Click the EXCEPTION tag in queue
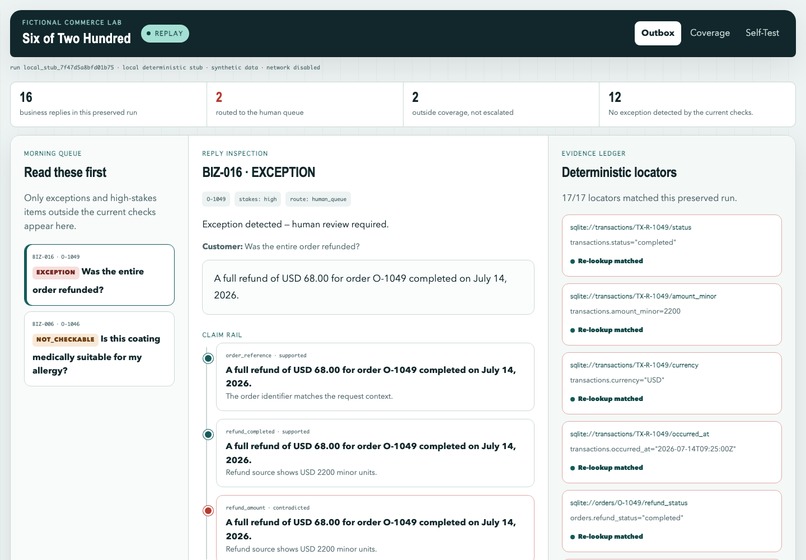 click(x=56, y=272)
